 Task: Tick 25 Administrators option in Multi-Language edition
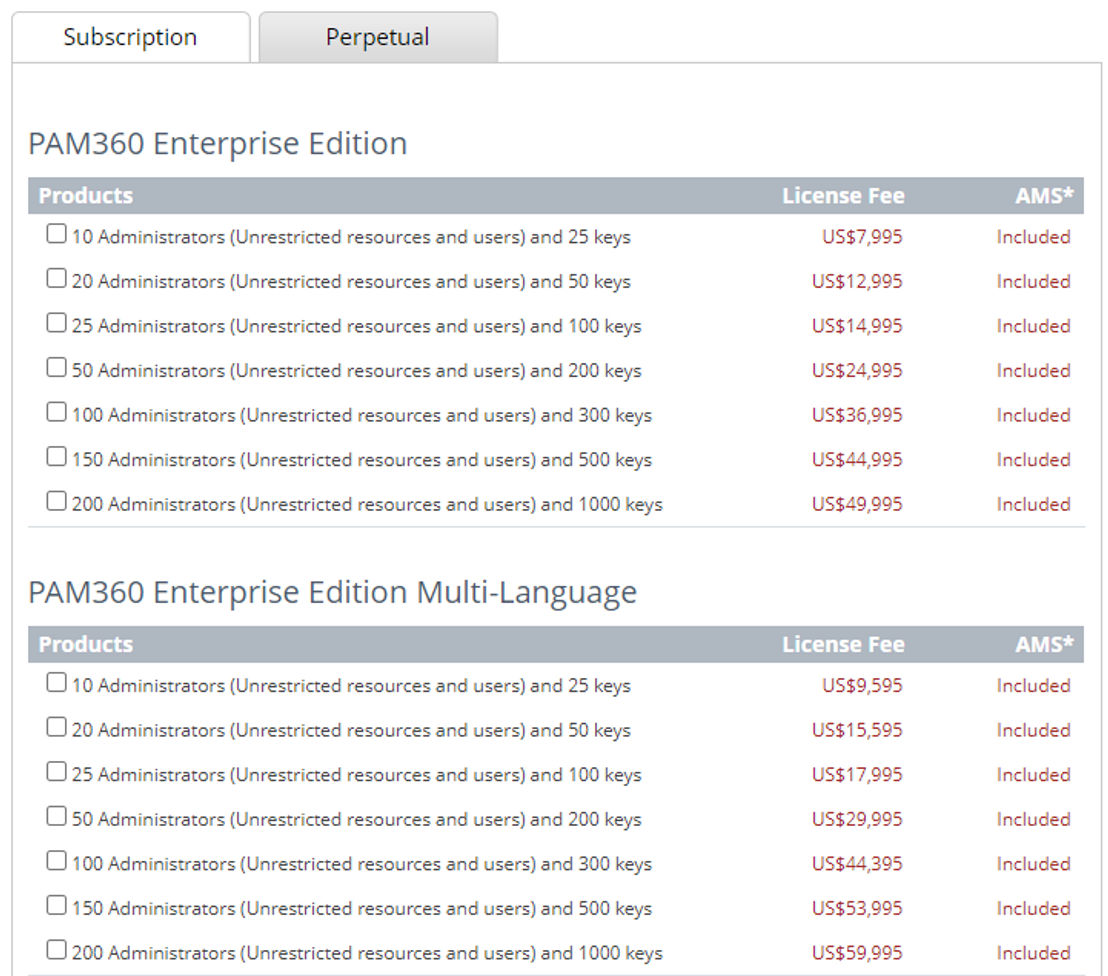pyautogui.click(x=57, y=771)
